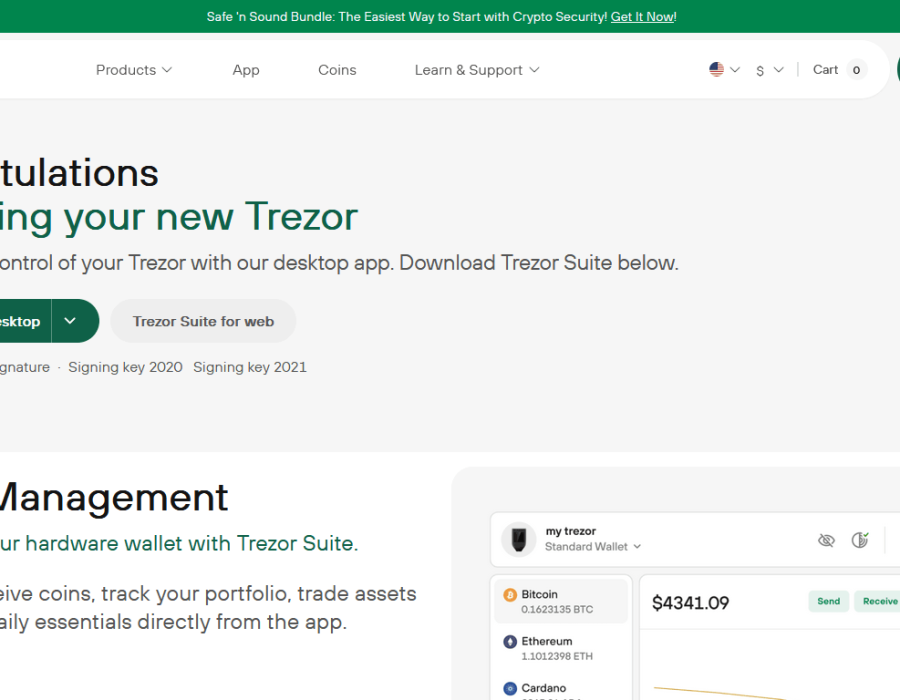
Task: Click the Ethereum coin icon
Action: click(x=509, y=642)
